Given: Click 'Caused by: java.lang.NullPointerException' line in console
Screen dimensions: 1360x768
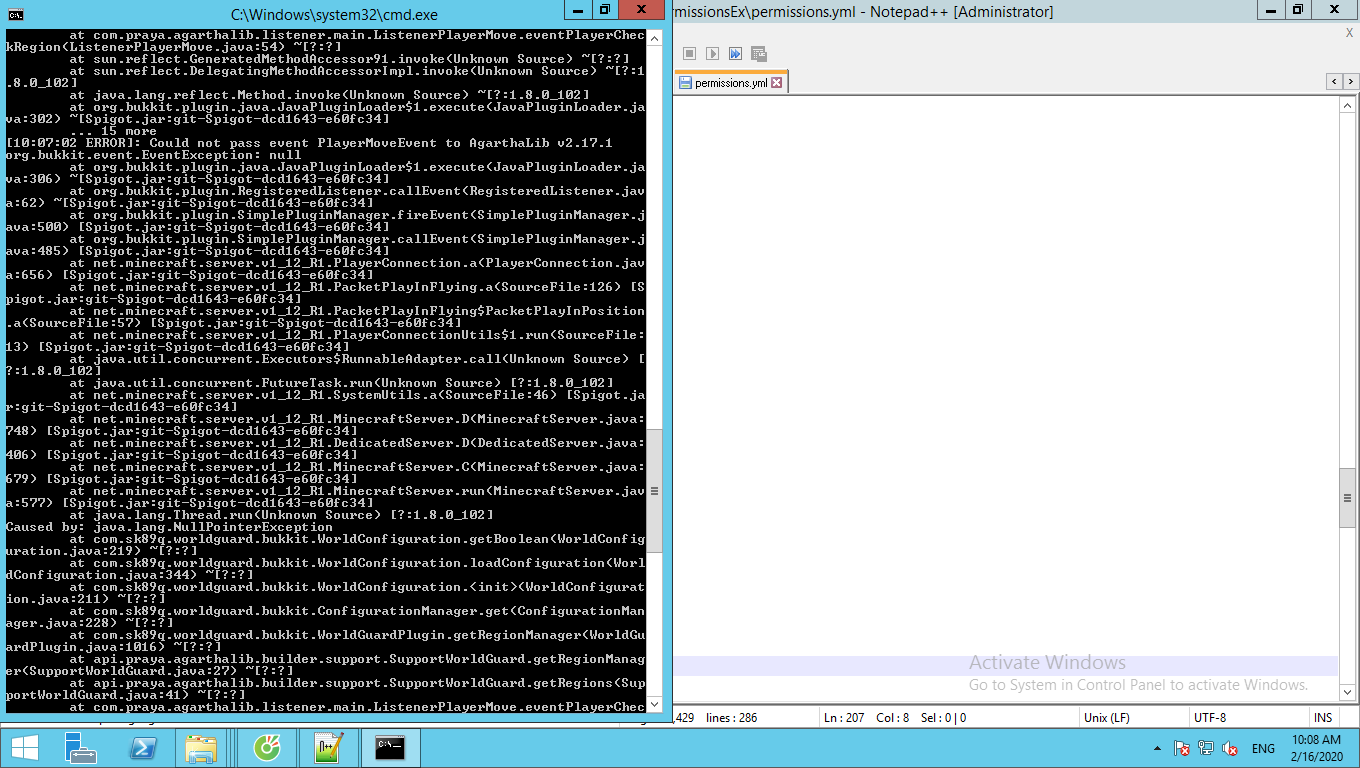Looking at the screenshot, I should 170,527.
